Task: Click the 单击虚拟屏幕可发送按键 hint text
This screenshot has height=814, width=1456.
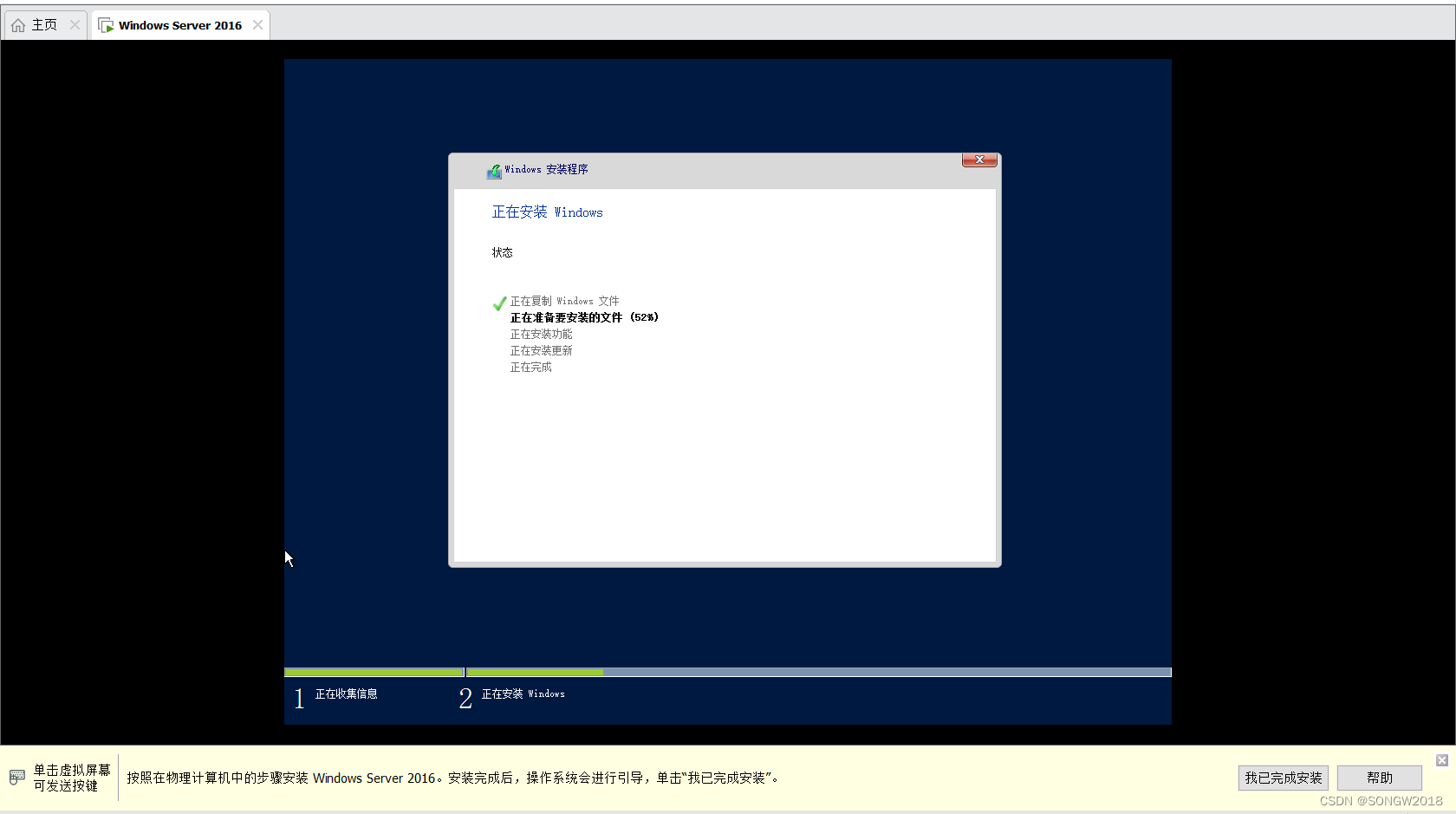Action: click(x=72, y=778)
